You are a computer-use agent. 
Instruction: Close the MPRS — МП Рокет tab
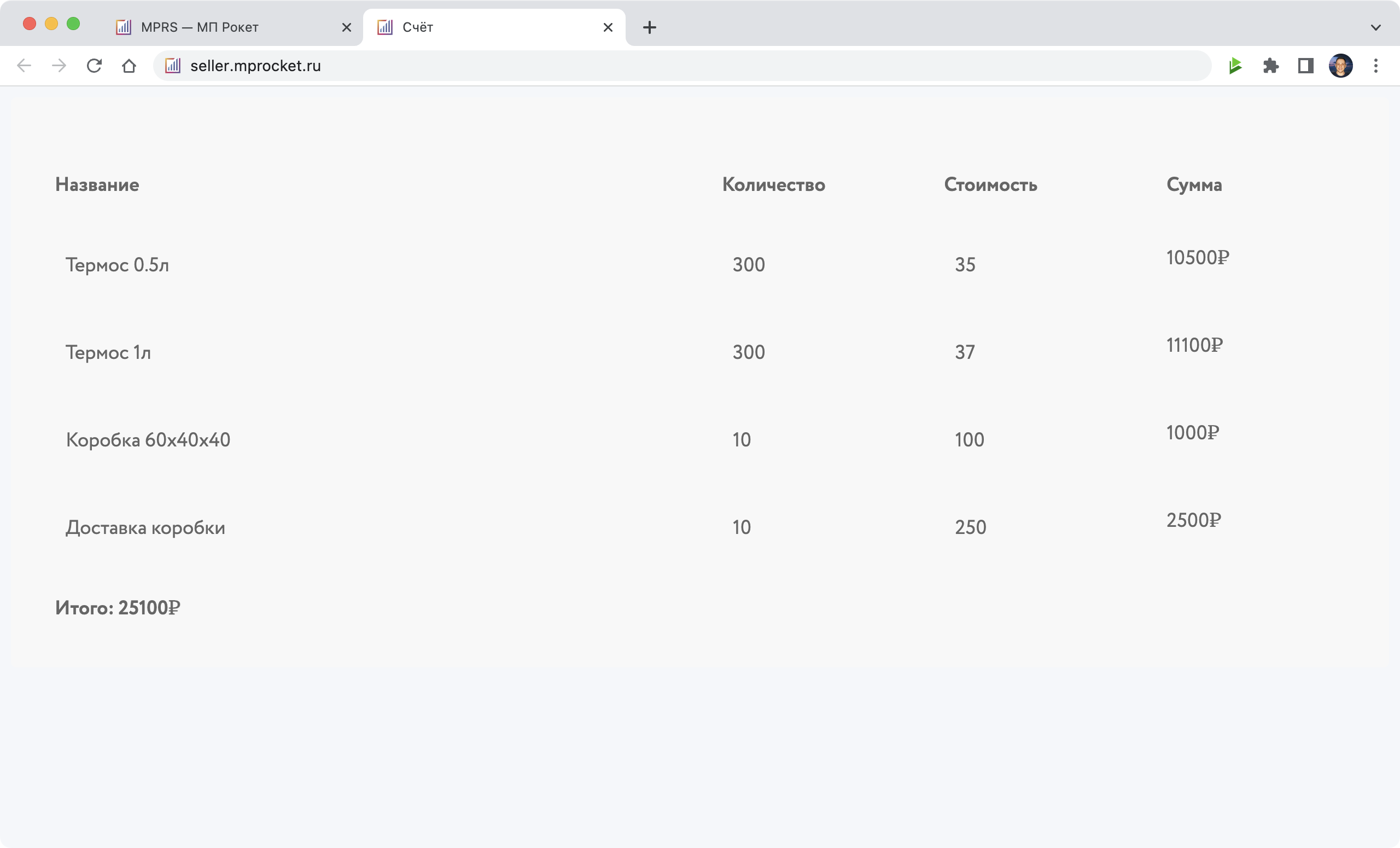point(347,27)
